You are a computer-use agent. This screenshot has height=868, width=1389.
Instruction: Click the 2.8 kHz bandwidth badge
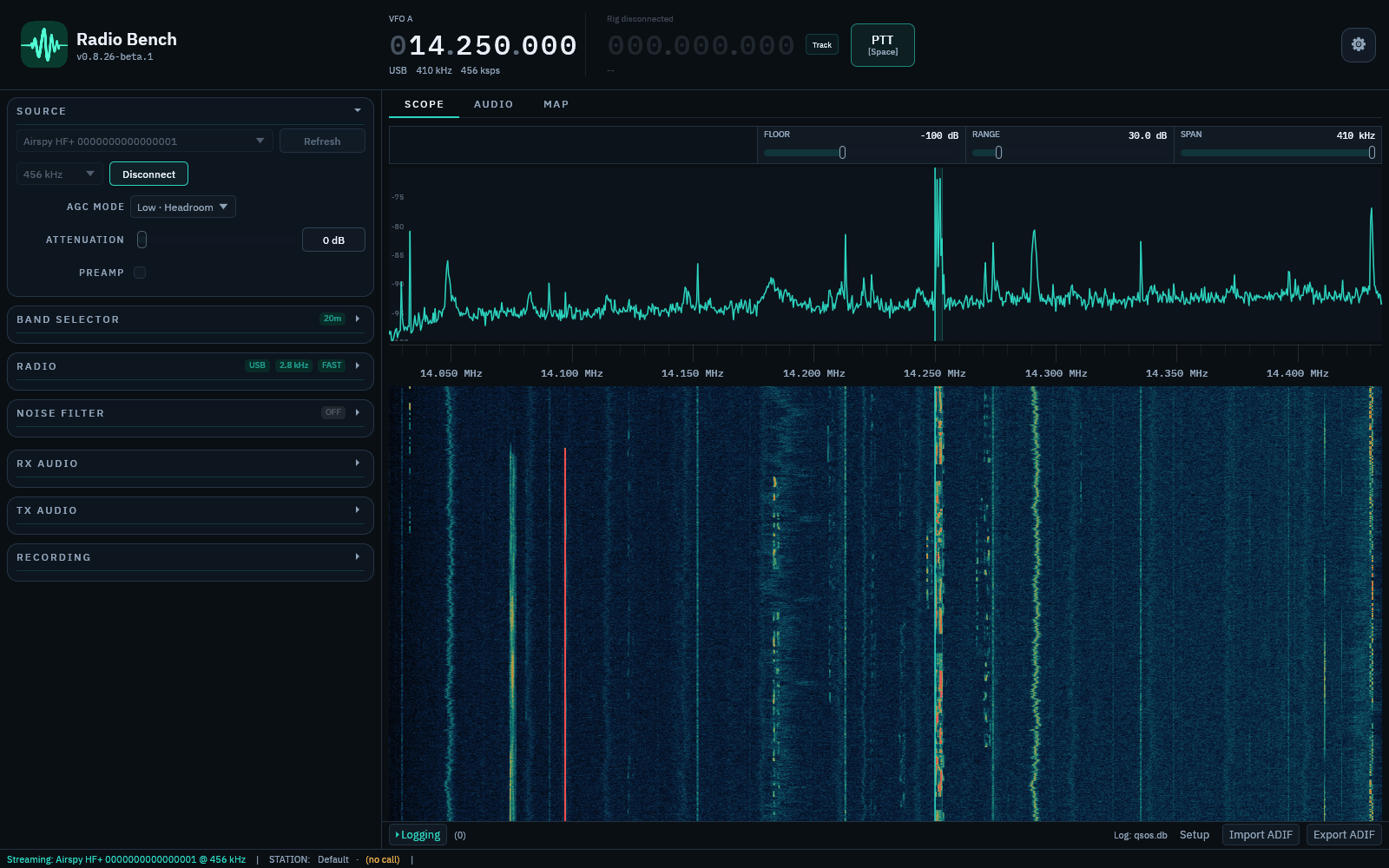pyautogui.click(x=293, y=365)
